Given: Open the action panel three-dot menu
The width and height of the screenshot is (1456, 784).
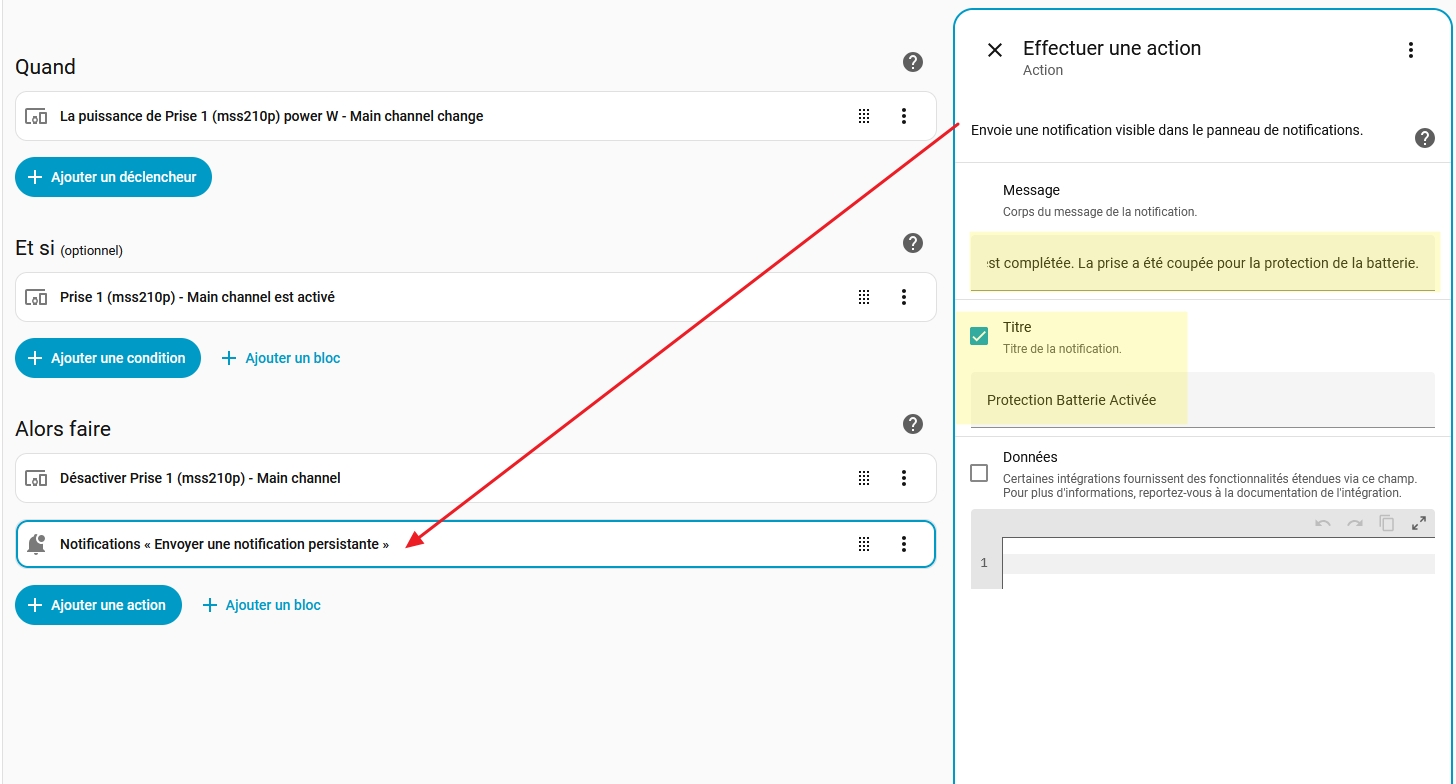Looking at the screenshot, I should (1410, 50).
